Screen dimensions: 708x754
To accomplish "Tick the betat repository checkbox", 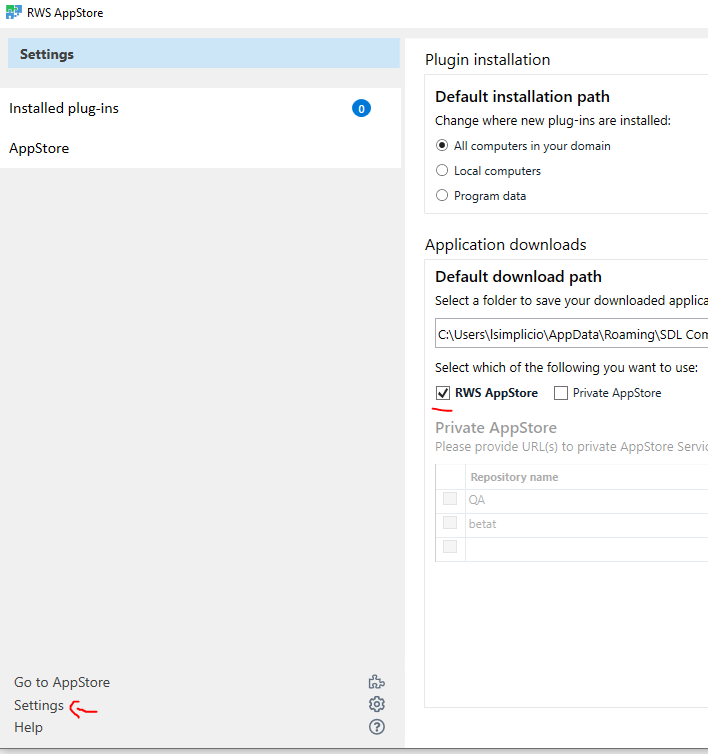I will pos(450,523).
